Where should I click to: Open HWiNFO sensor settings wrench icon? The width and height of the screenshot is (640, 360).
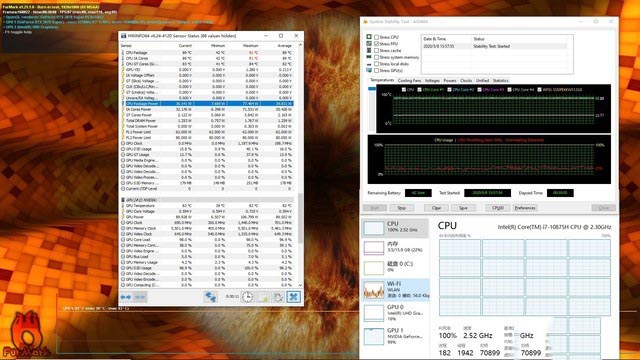(x=278, y=297)
